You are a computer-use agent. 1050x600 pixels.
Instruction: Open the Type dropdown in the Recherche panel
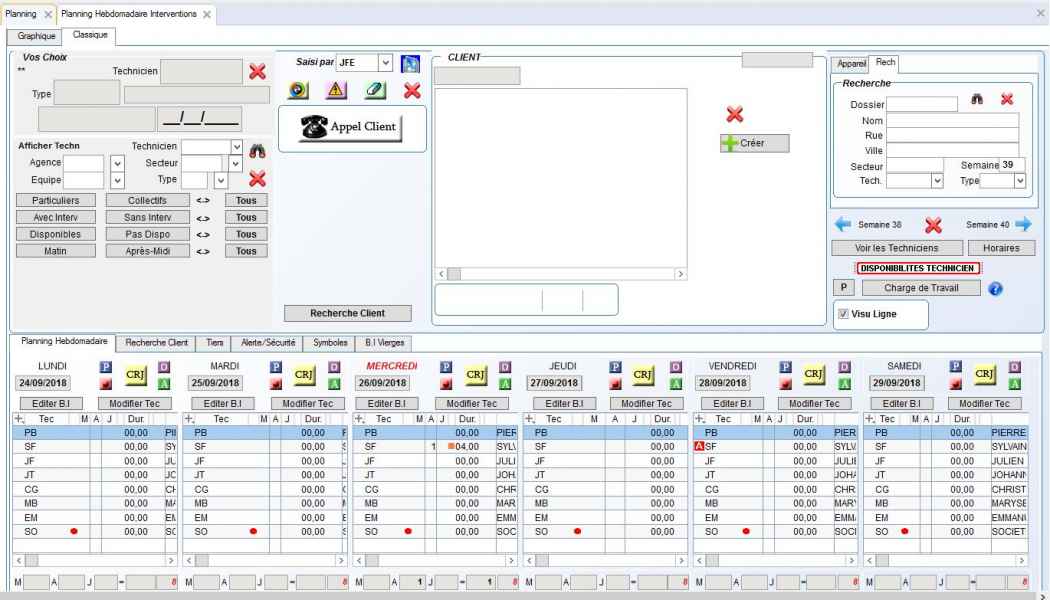pyautogui.click(x=1019, y=181)
